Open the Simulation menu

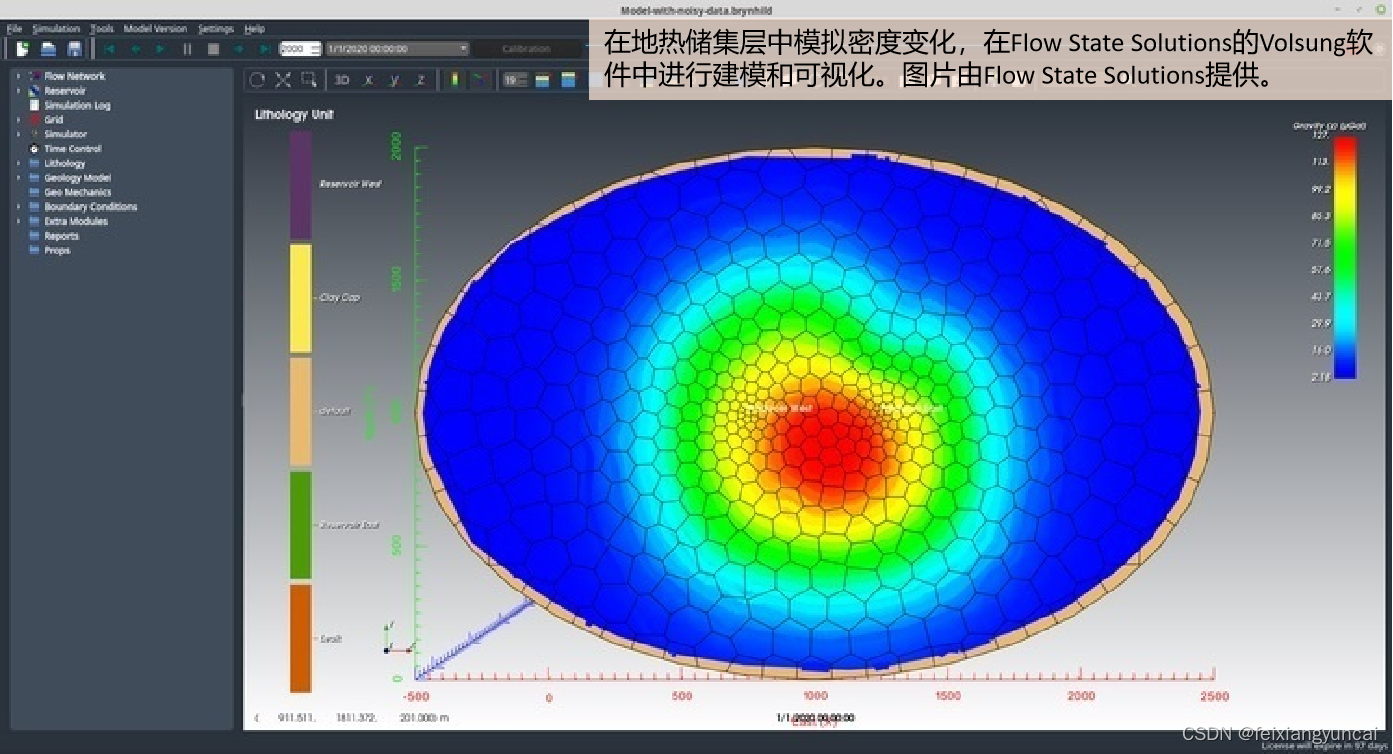[55, 29]
